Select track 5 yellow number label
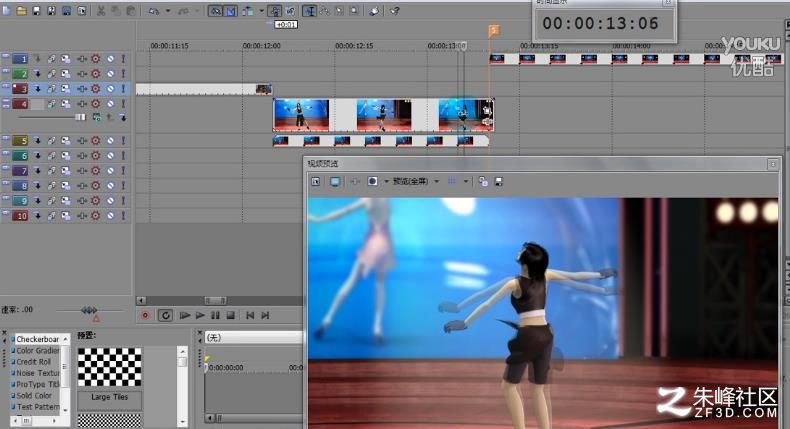Screen dimensions: 790x429 click(20, 141)
